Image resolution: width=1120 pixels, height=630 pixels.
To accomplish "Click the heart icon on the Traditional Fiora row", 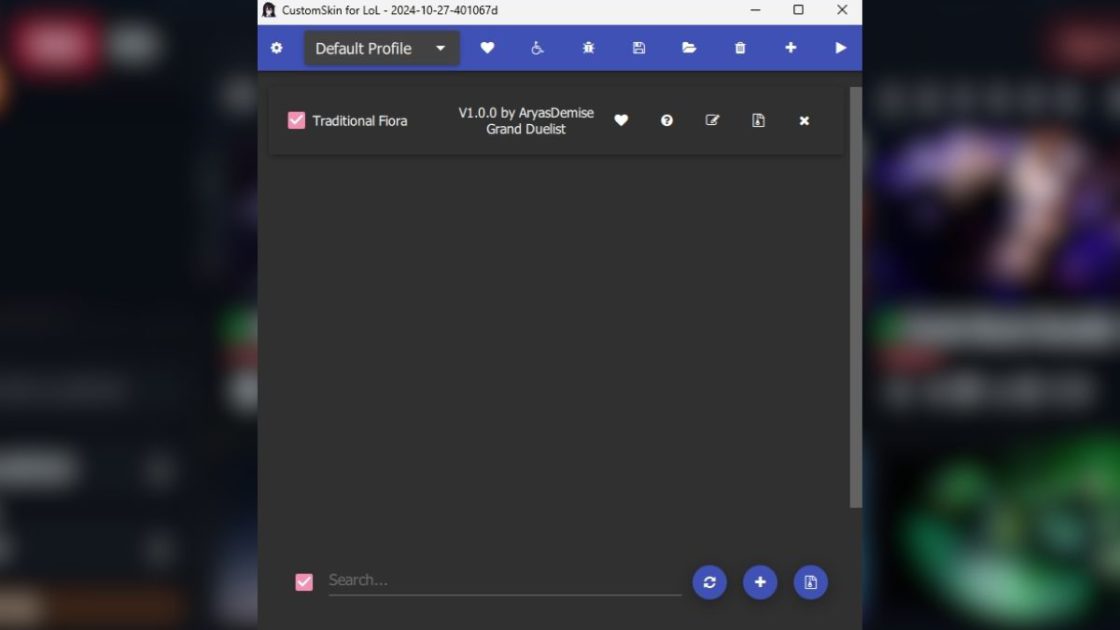I will pos(621,120).
